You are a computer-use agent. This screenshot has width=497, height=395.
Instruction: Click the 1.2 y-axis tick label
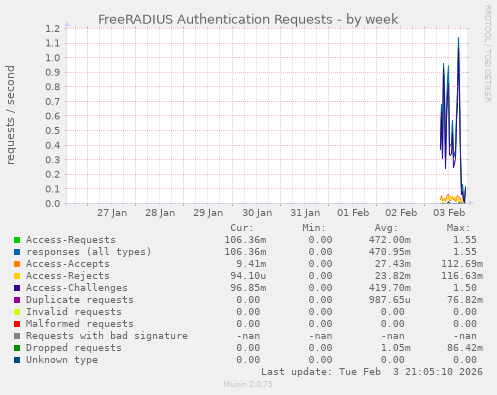point(53,28)
